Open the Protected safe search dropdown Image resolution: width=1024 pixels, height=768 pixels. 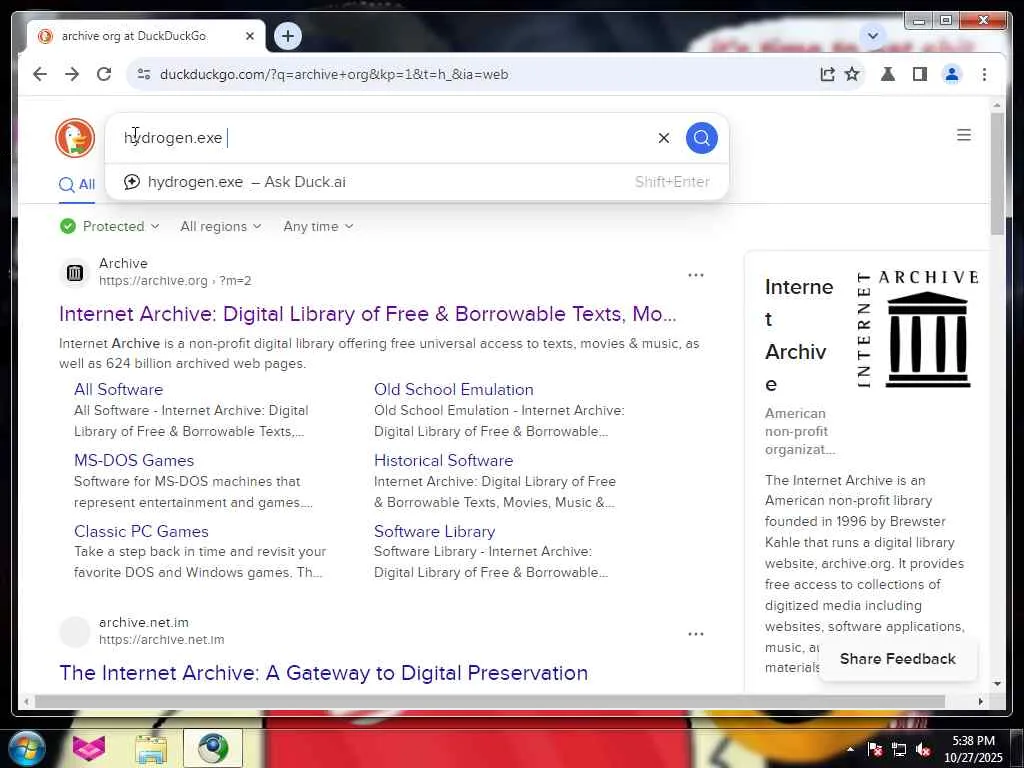click(x=109, y=227)
